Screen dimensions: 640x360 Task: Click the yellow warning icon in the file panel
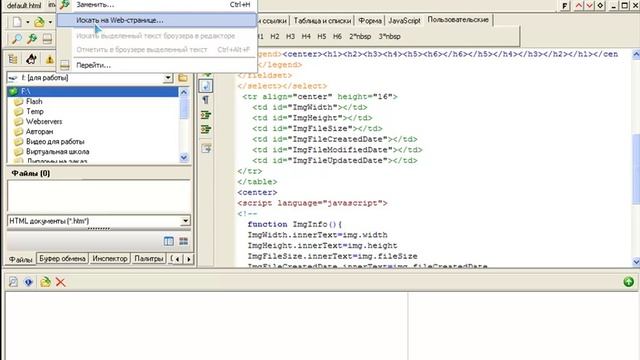50,60
